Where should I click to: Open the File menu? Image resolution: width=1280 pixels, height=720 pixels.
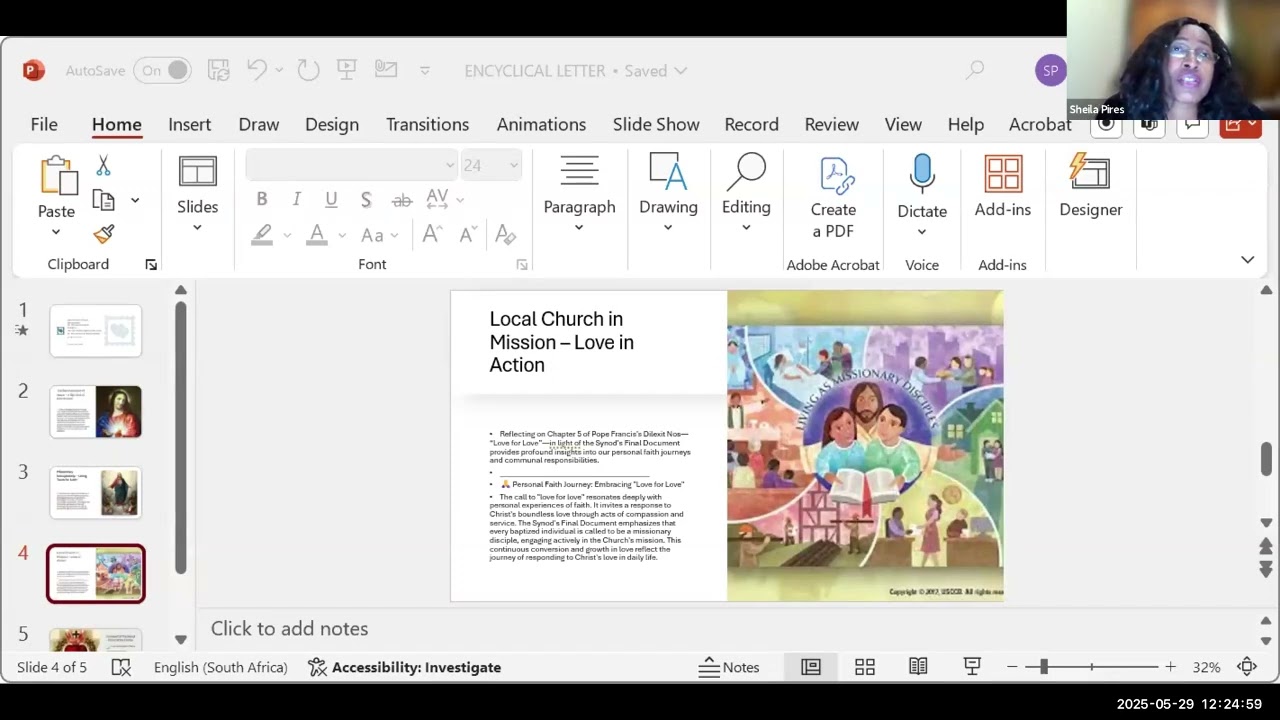tap(44, 124)
